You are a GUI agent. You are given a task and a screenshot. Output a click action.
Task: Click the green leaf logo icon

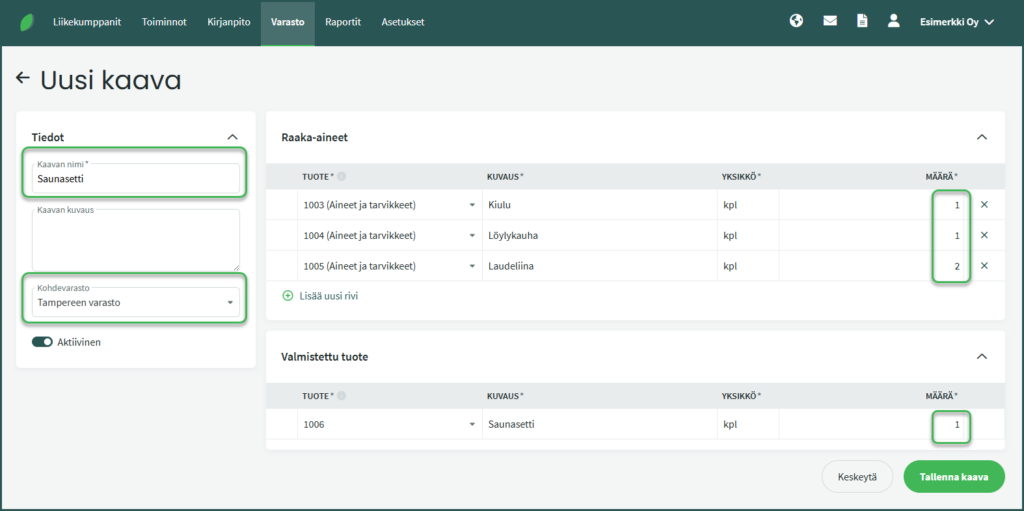point(26,22)
